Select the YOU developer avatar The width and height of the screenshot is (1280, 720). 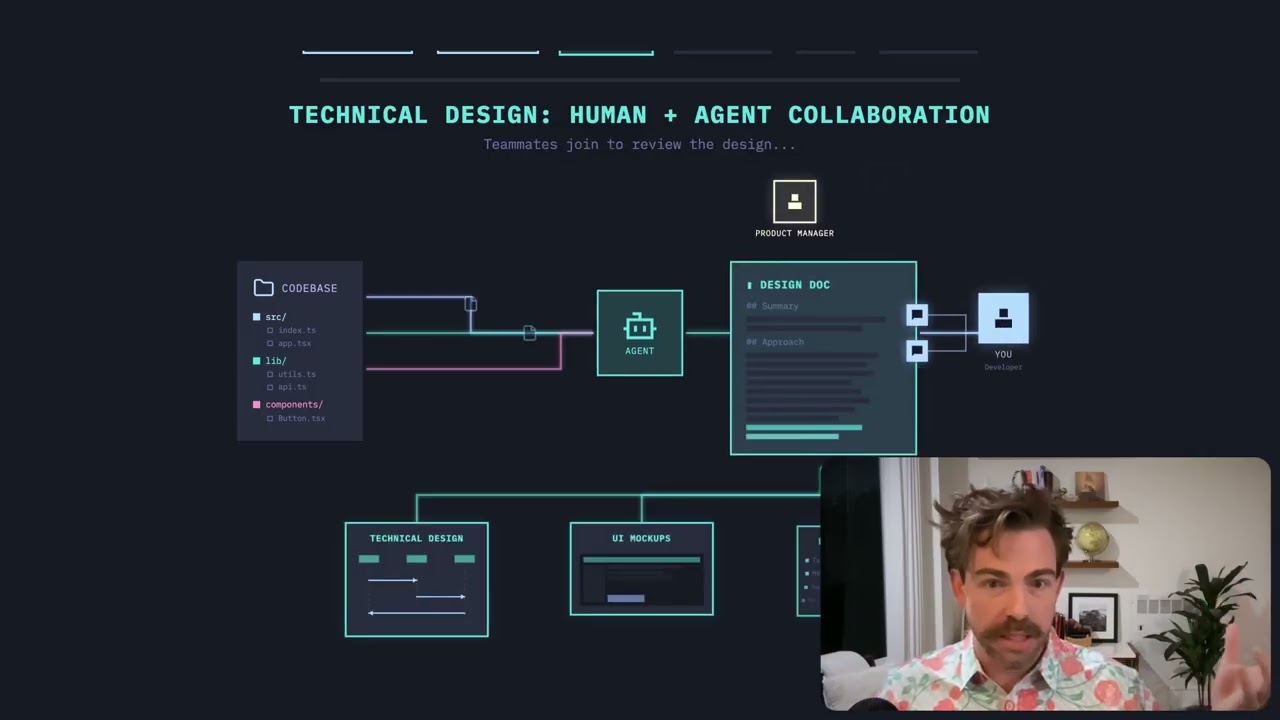[x=1003, y=318]
